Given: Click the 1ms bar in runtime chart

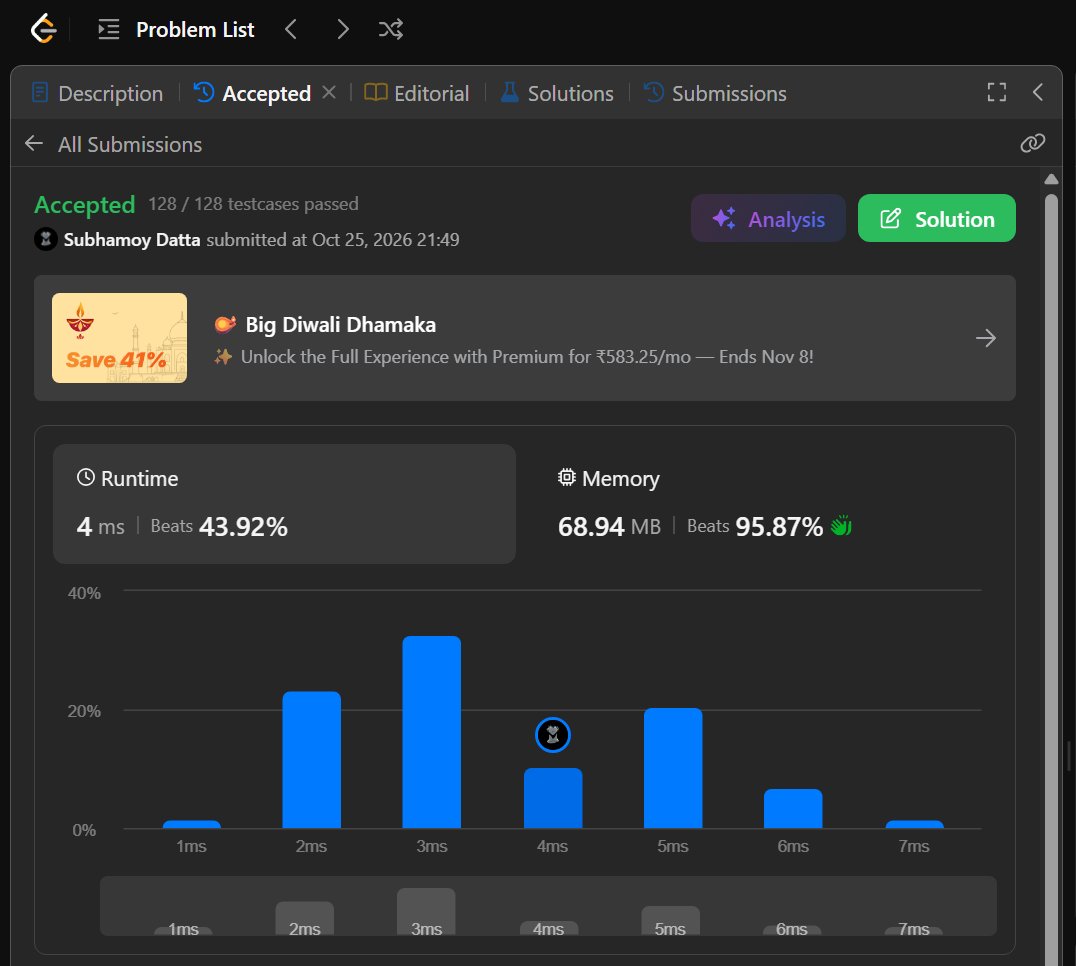Looking at the screenshot, I should point(191,824).
